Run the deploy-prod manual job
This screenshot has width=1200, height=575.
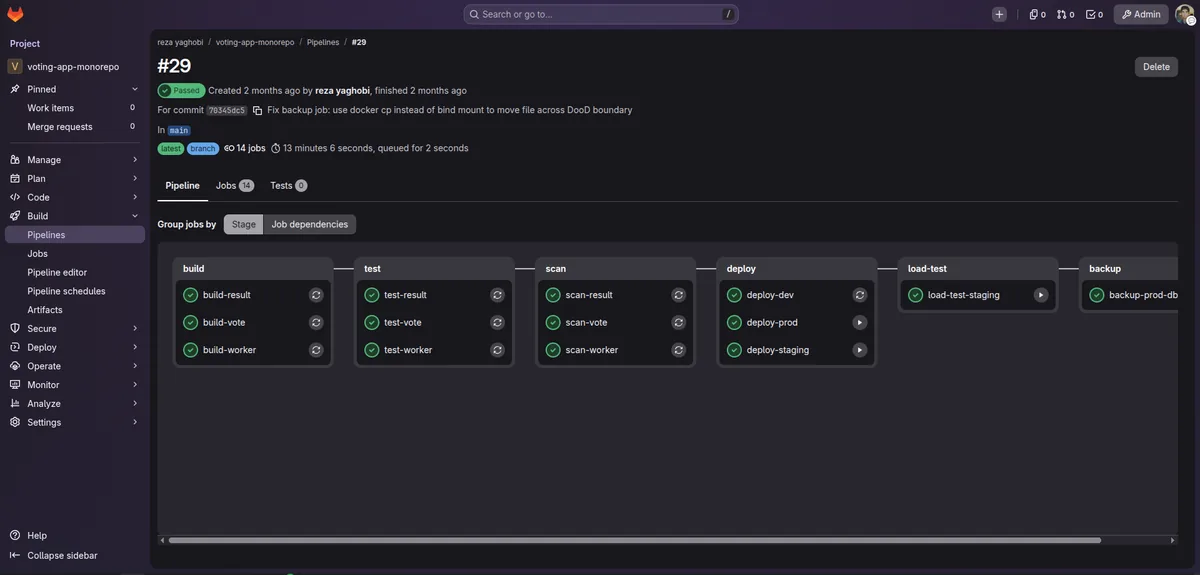click(x=859, y=322)
